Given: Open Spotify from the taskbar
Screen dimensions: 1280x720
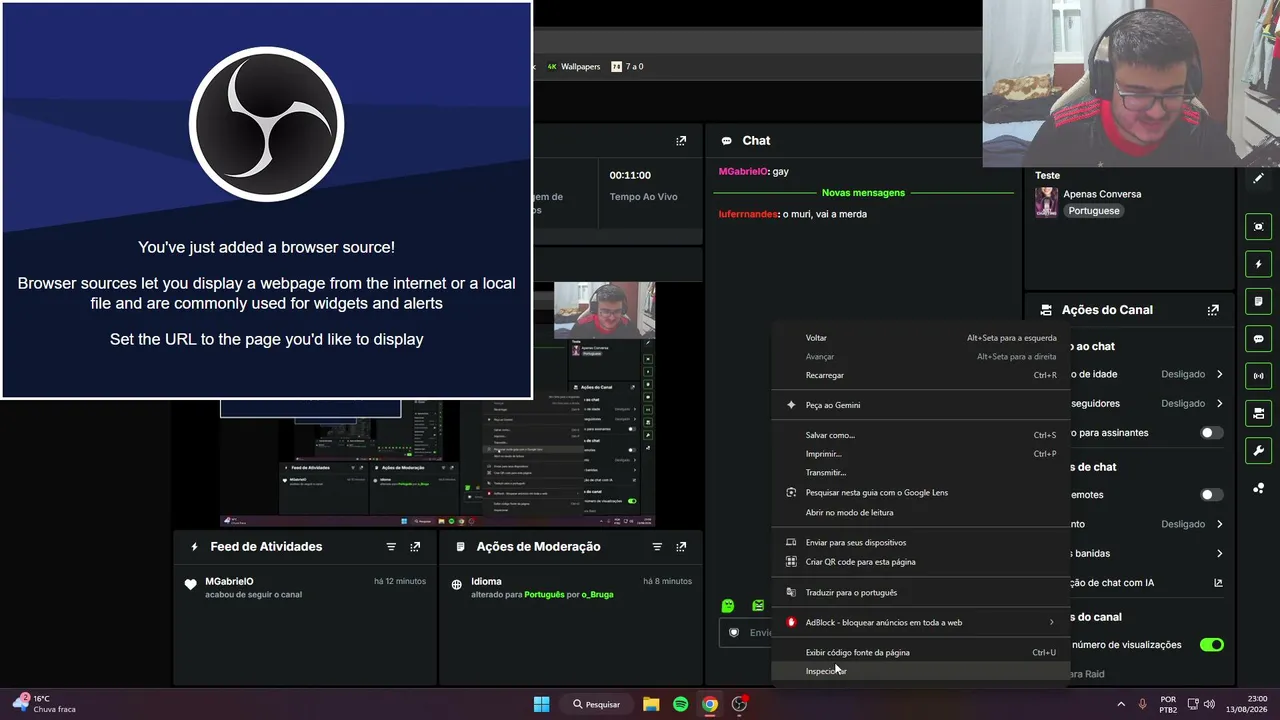Looking at the screenshot, I should [680, 704].
